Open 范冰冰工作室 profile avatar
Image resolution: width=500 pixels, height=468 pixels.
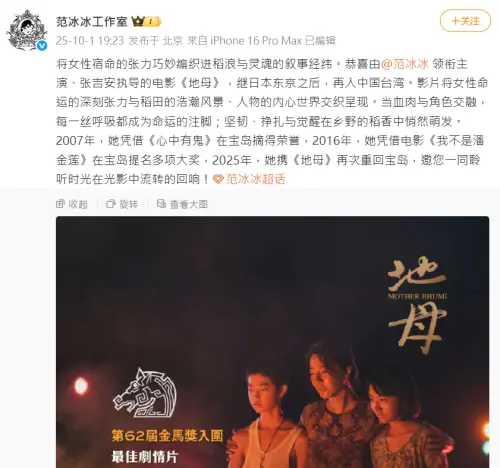tap(27, 31)
